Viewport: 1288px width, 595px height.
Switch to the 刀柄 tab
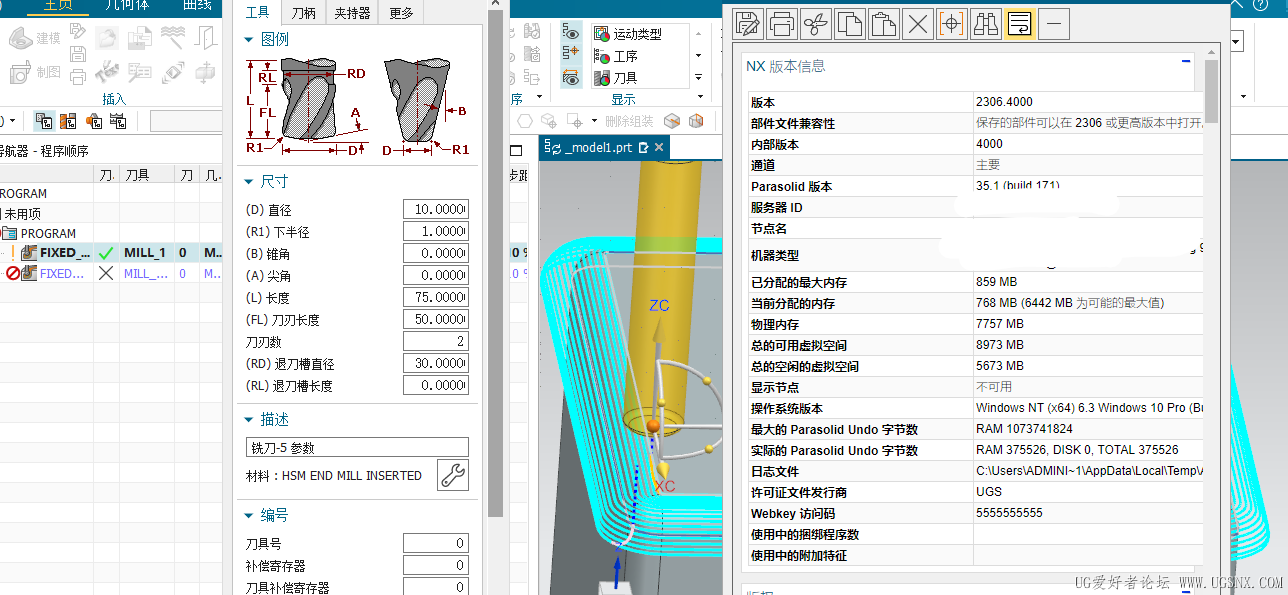[x=303, y=13]
